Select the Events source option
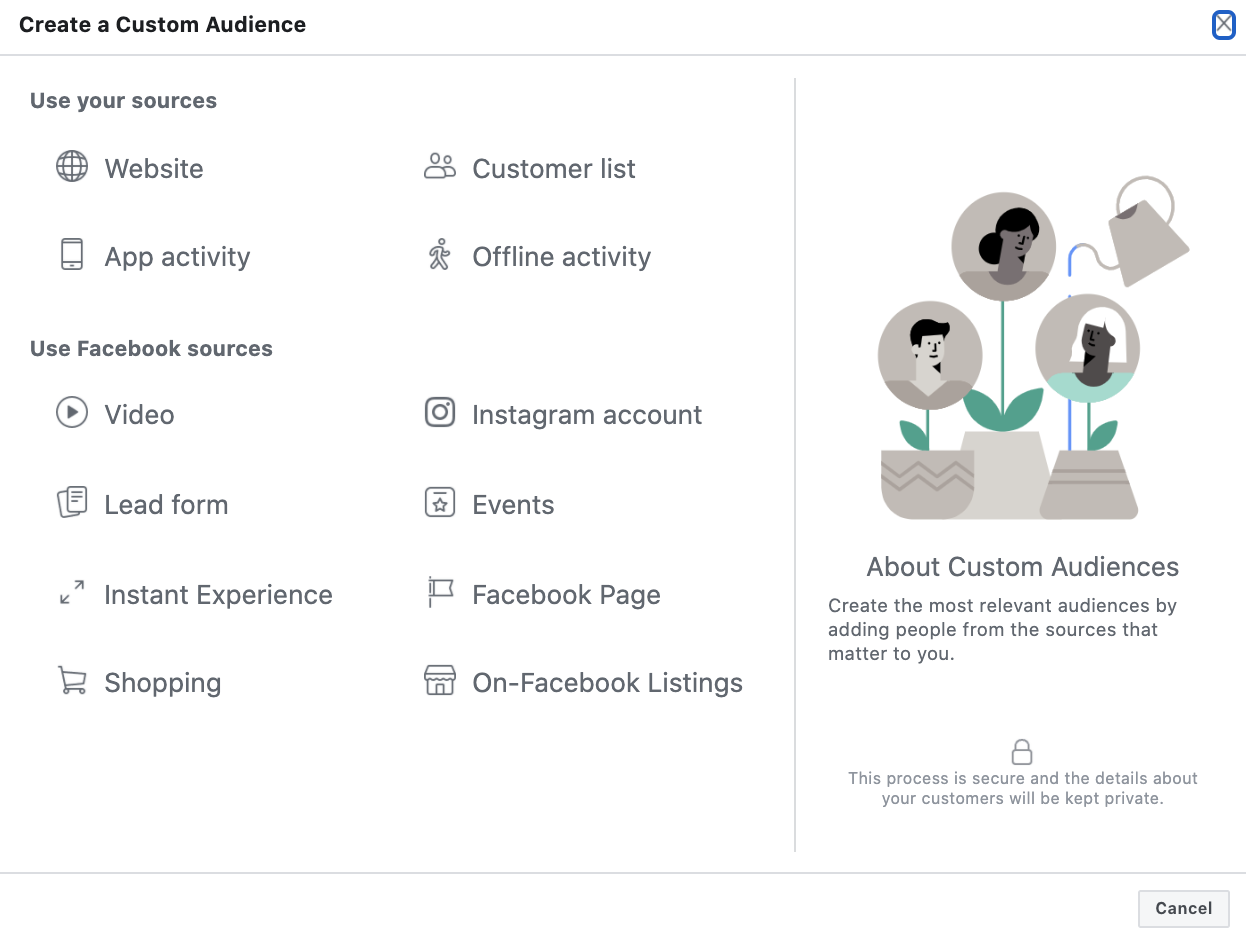1246x940 pixels. (513, 503)
